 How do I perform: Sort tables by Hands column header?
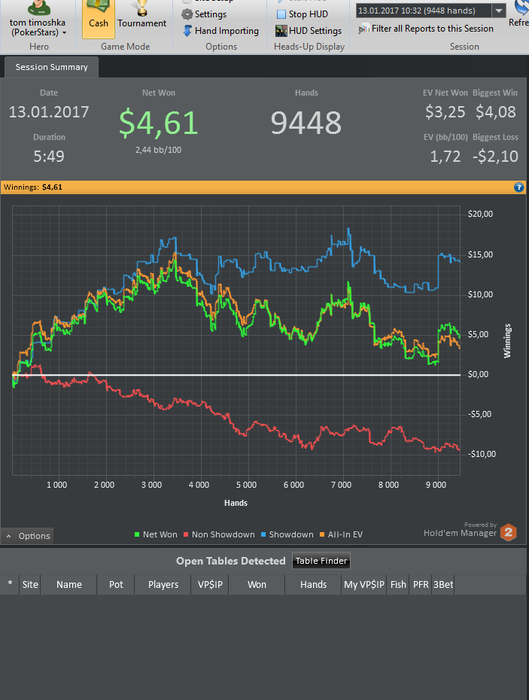(x=313, y=584)
